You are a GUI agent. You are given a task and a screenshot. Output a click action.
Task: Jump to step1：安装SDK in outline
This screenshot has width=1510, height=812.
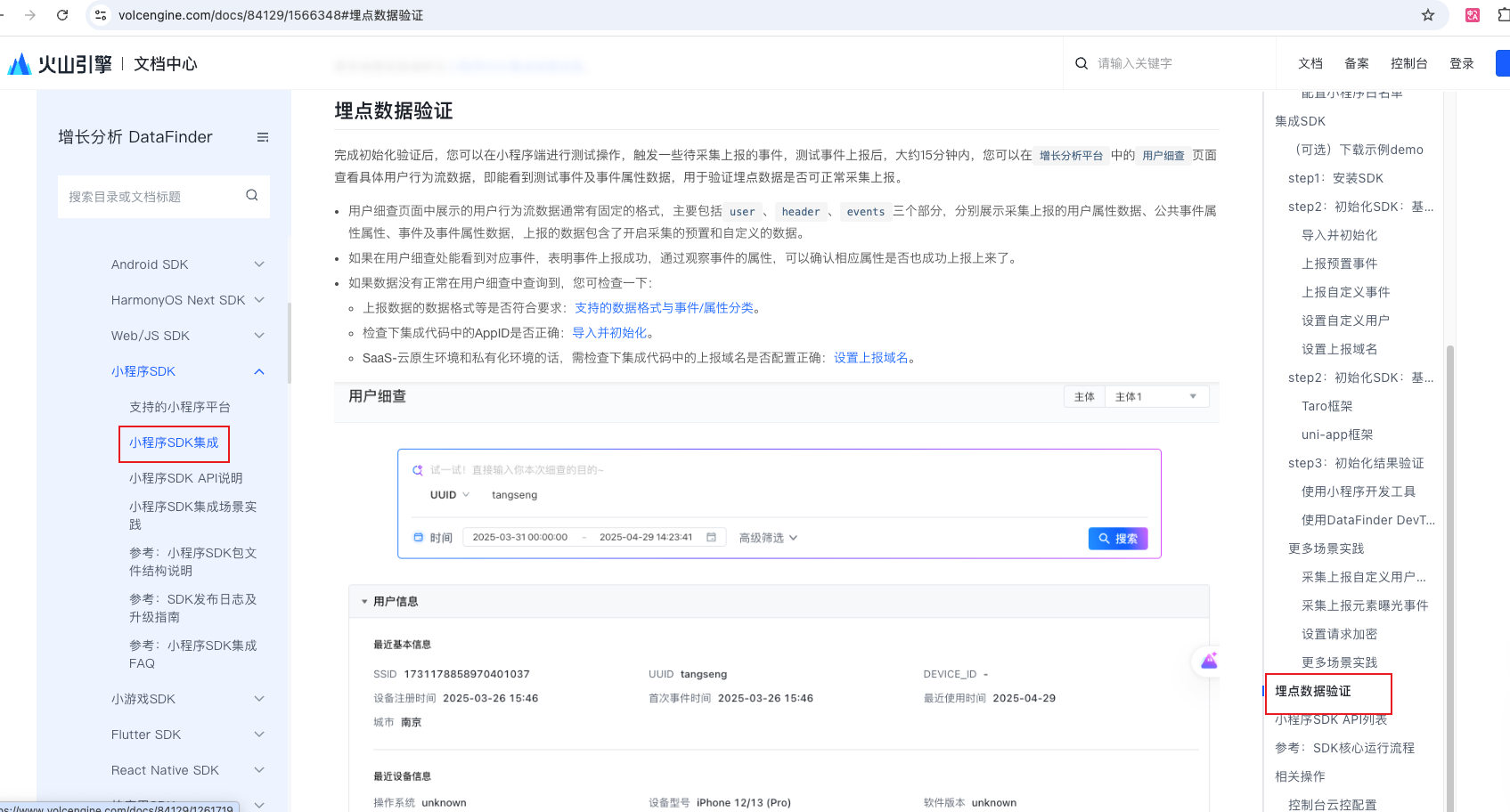click(x=1335, y=178)
